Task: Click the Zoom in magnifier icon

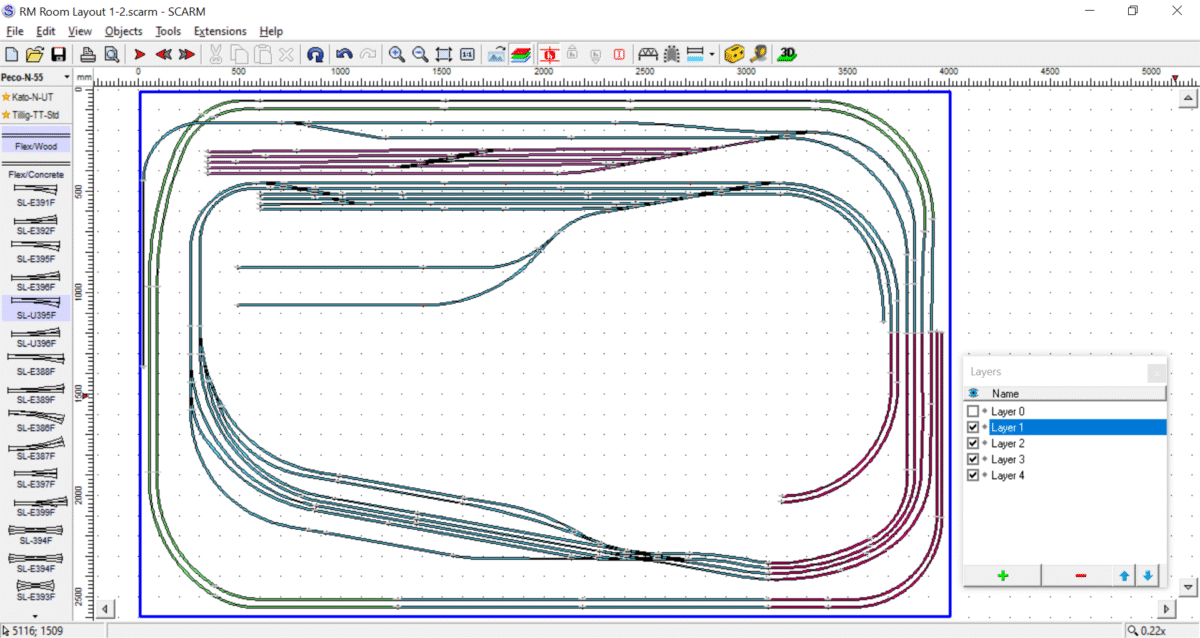Action: (x=397, y=54)
